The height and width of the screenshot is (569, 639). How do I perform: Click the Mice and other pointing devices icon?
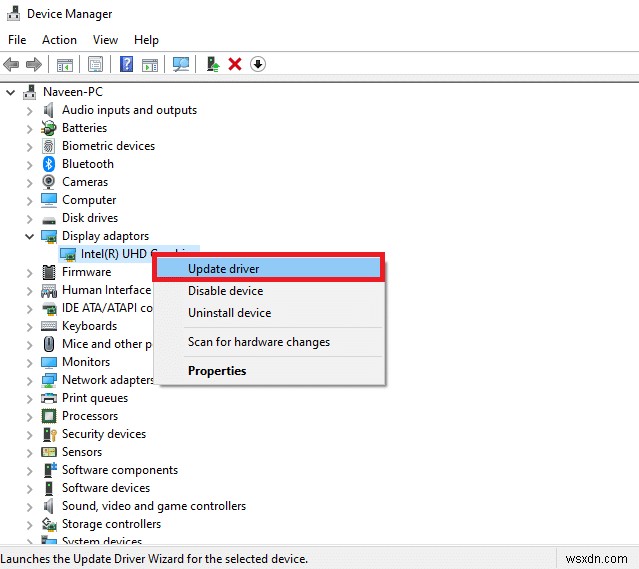coord(49,344)
